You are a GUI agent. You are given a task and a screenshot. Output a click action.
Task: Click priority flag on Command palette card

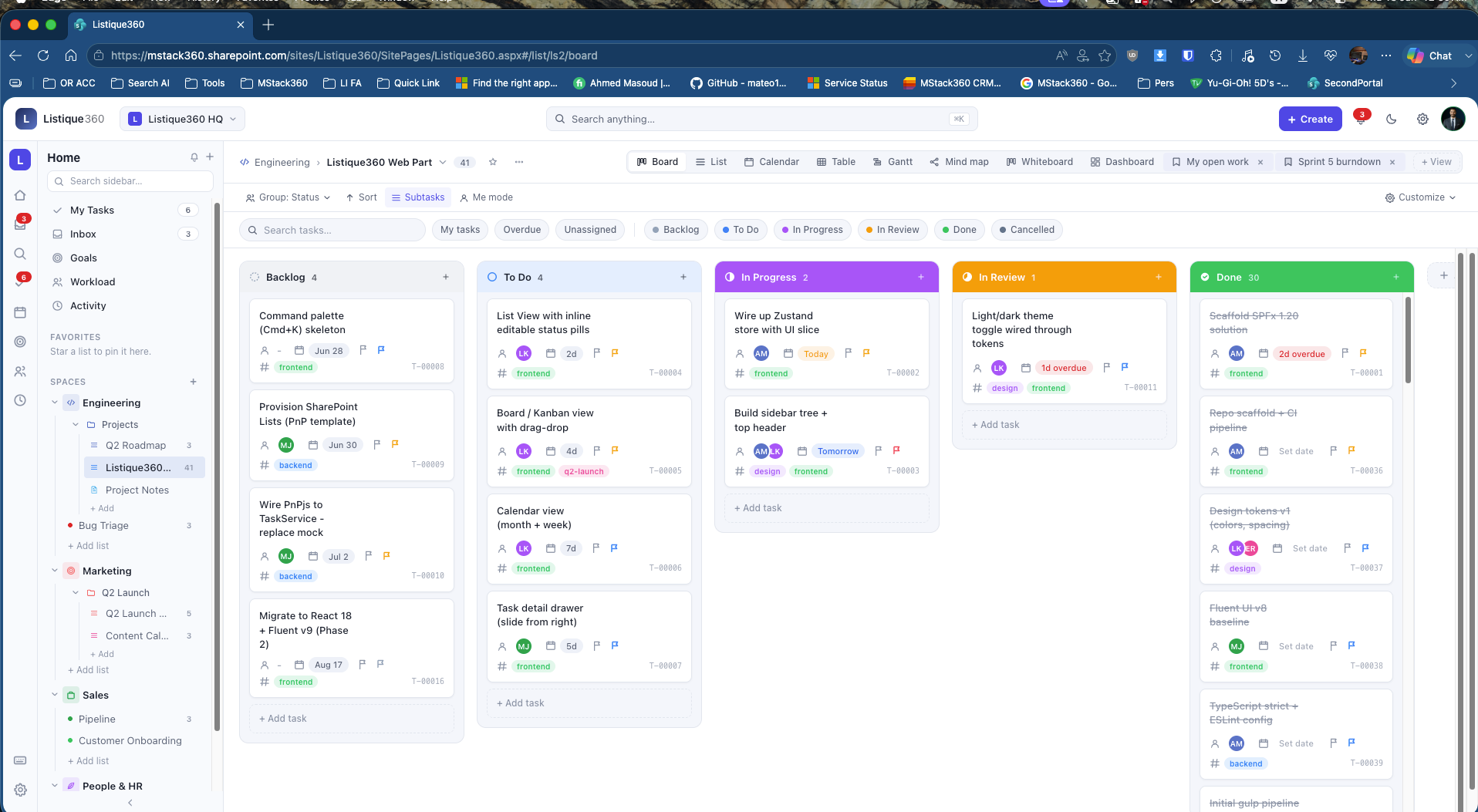click(381, 350)
